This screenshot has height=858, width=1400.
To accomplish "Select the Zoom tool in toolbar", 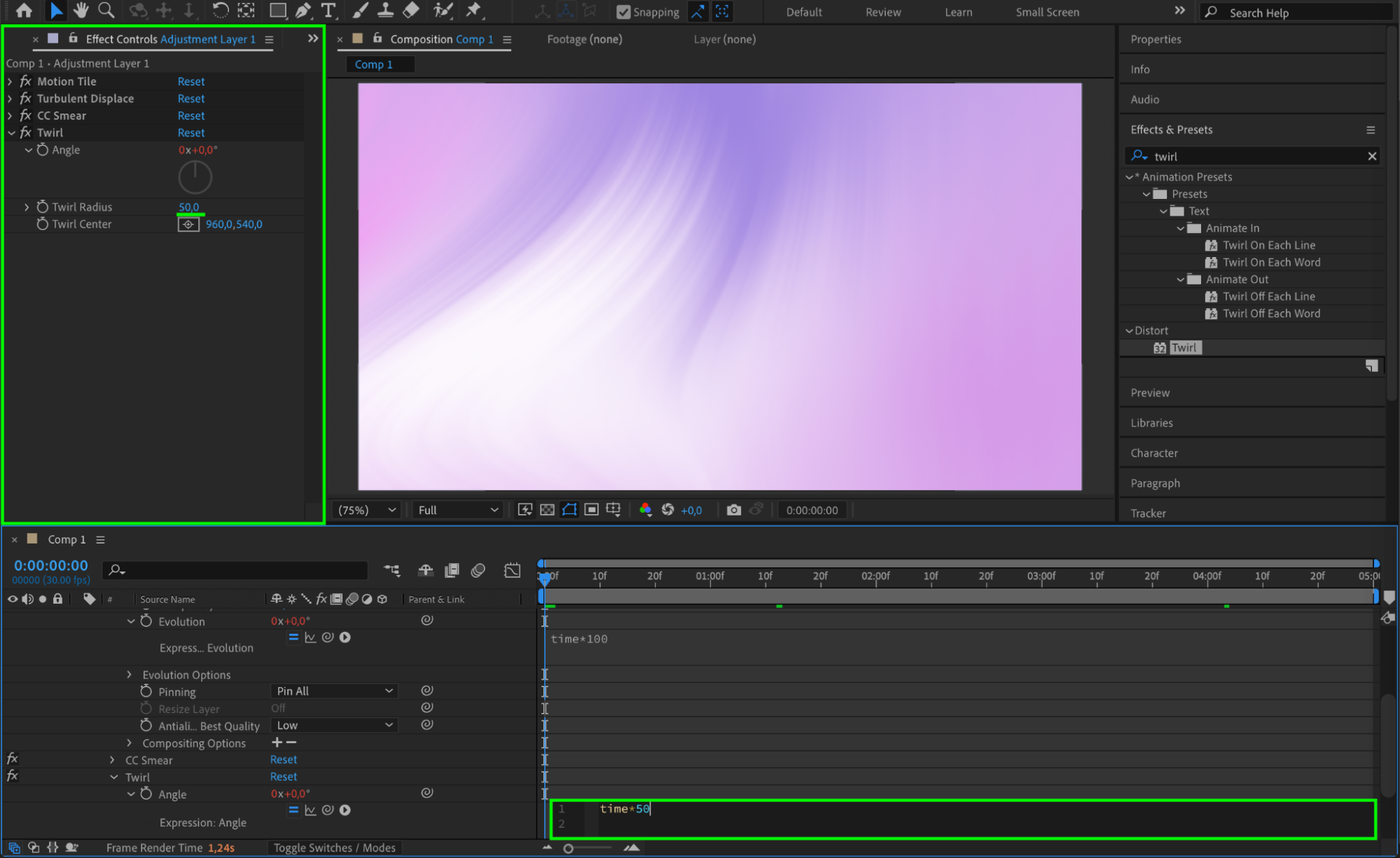I will click(x=106, y=11).
